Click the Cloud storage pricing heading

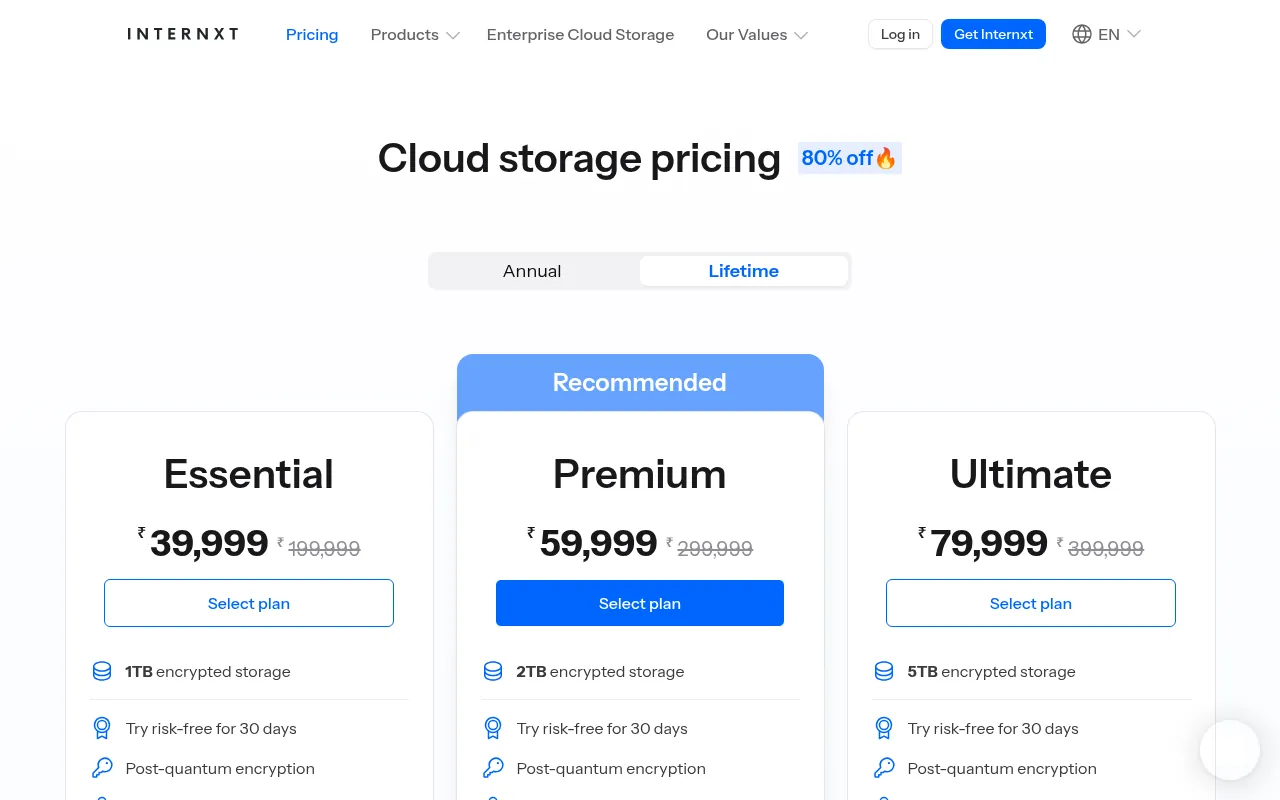tap(579, 158)
